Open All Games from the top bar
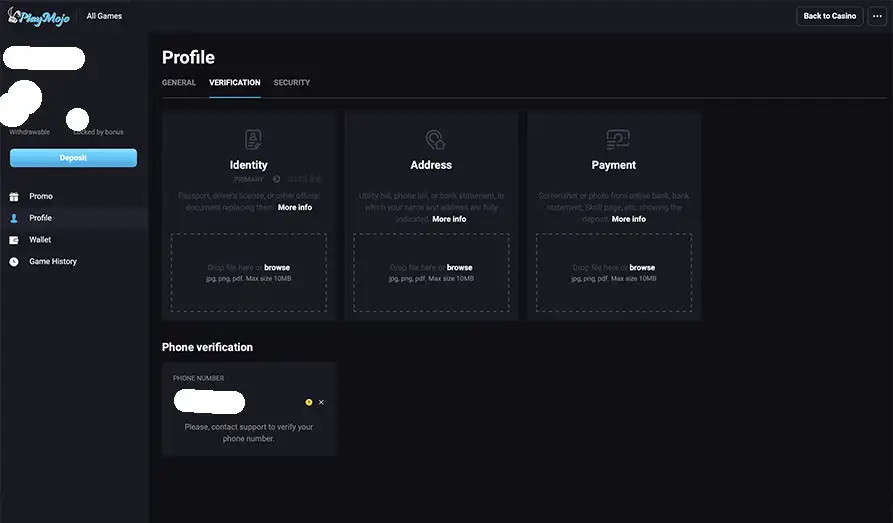893x523 pixels. coord(105,16)
